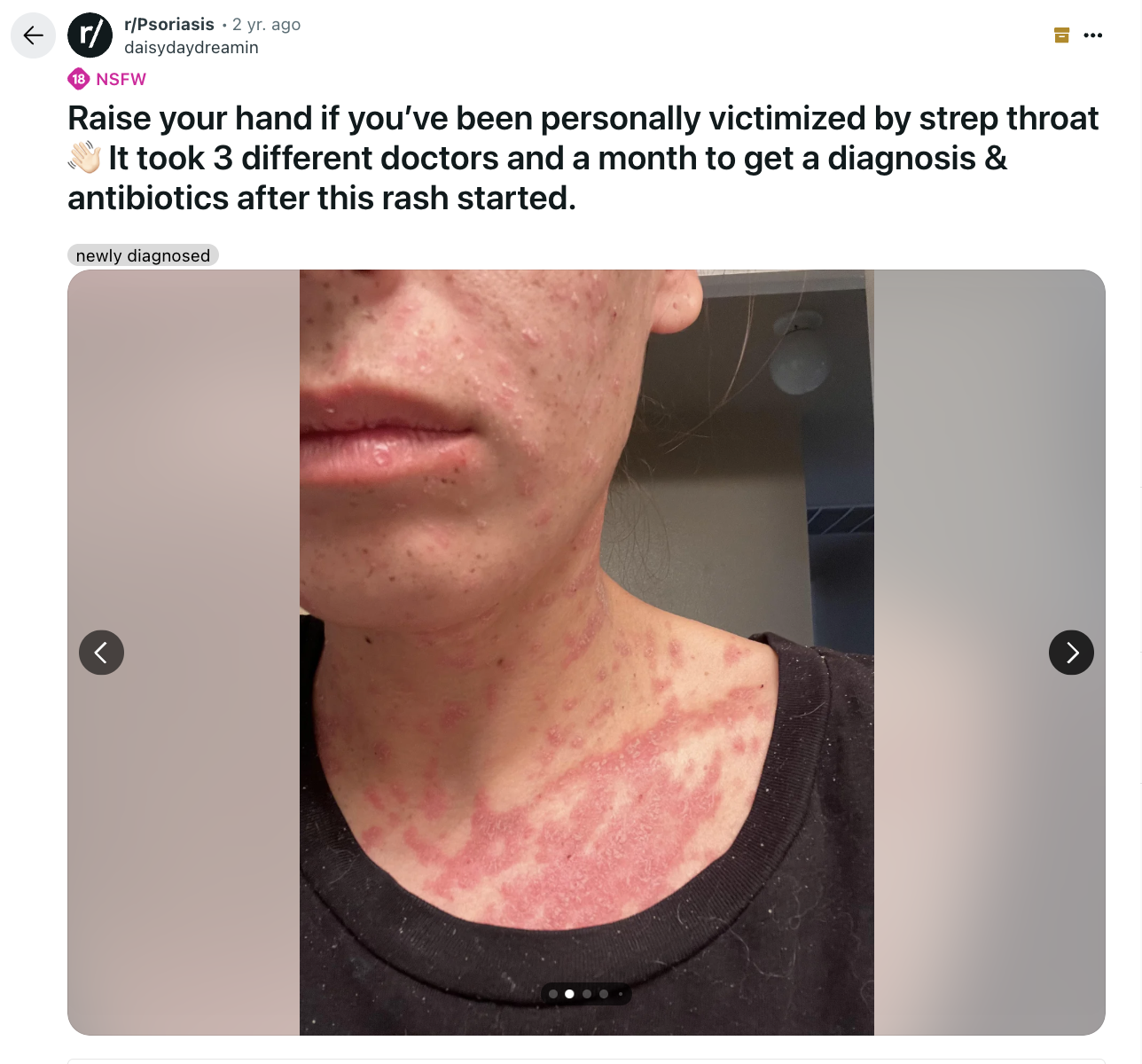Click the post title about strep throat

tap(583, 158)
